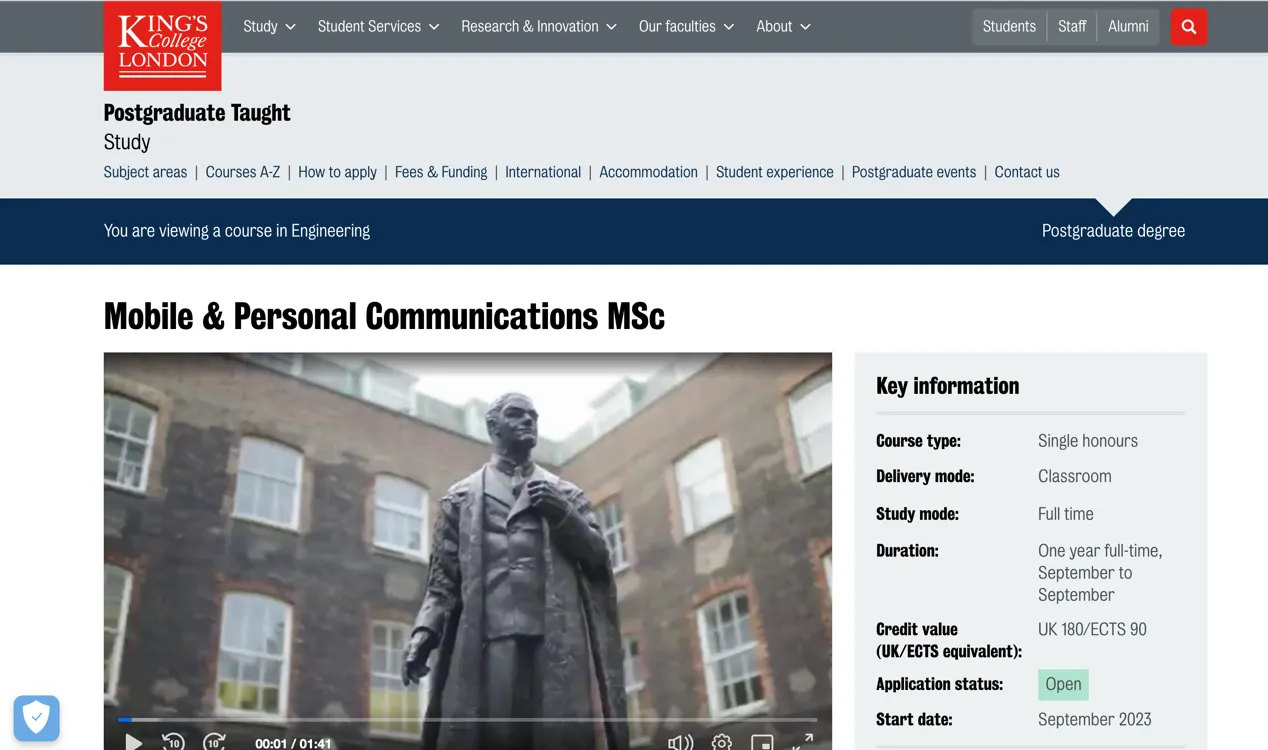
Task: Click the King's College London logo
Action: [x=162, y=45]
